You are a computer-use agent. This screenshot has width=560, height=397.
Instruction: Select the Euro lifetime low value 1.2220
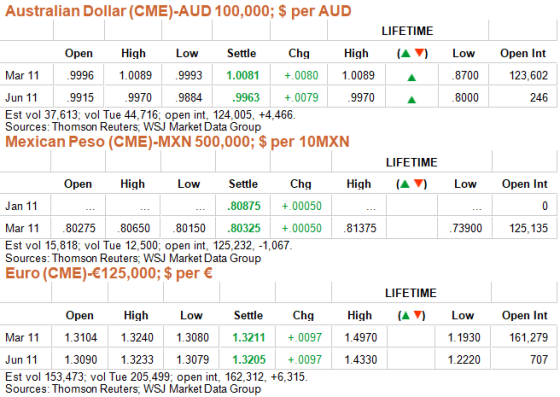coord(464,360)
